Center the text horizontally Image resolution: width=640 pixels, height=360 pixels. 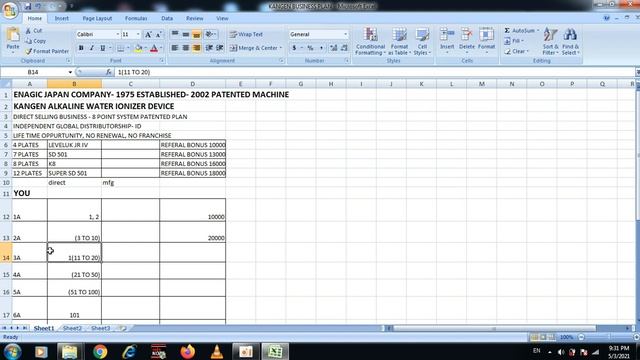[x=186, y=48]
